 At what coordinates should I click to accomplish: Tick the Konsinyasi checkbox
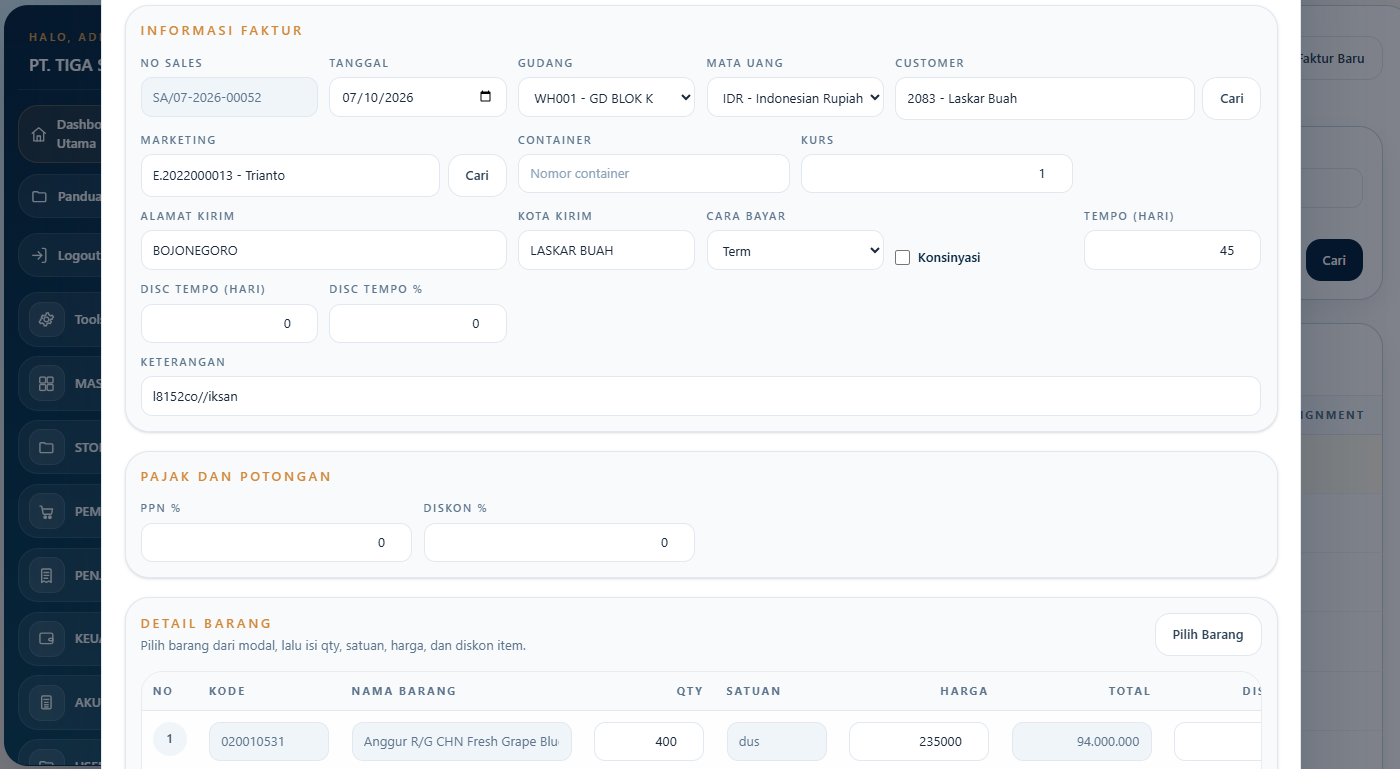pos(903,258)
